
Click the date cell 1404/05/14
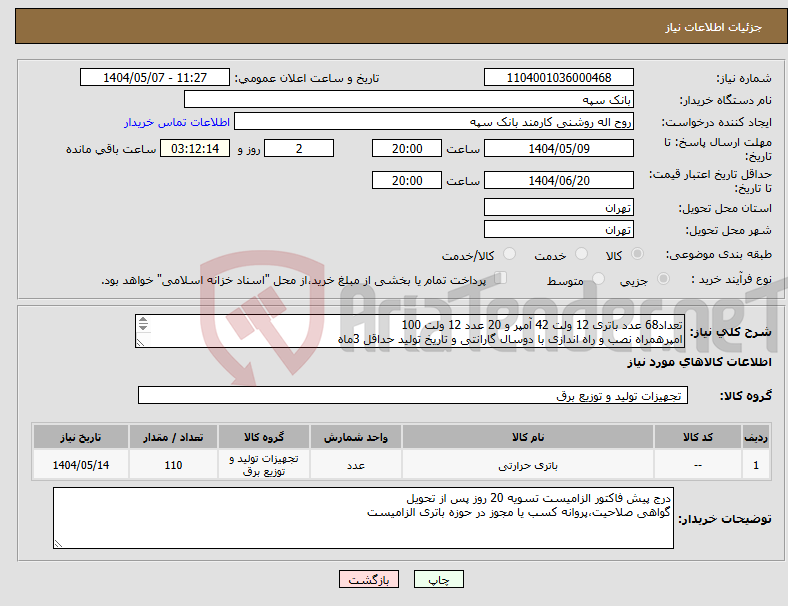[x=80, y=465]
